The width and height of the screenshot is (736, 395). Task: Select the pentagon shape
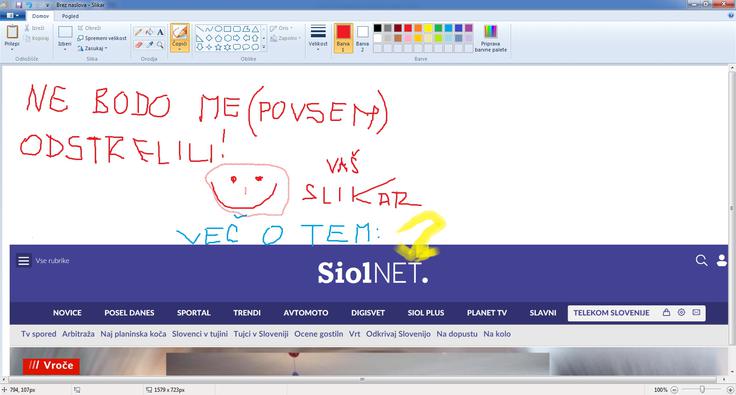pyautogui.click(x=218, y=38)
